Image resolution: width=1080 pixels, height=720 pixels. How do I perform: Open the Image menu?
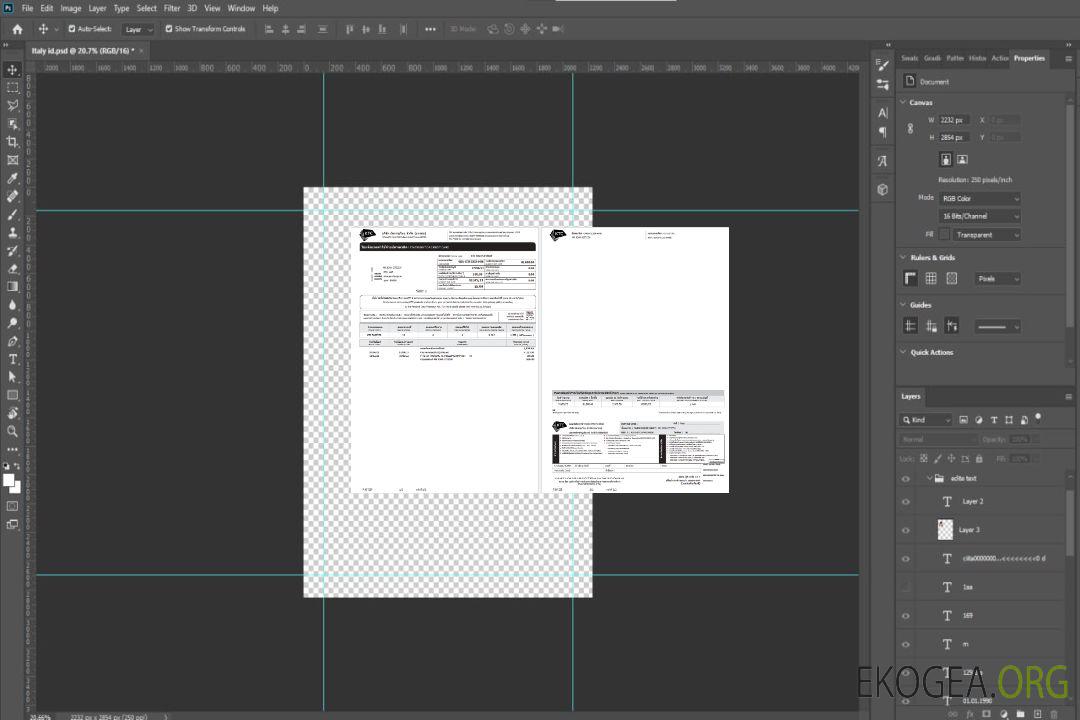coord(70,8)
